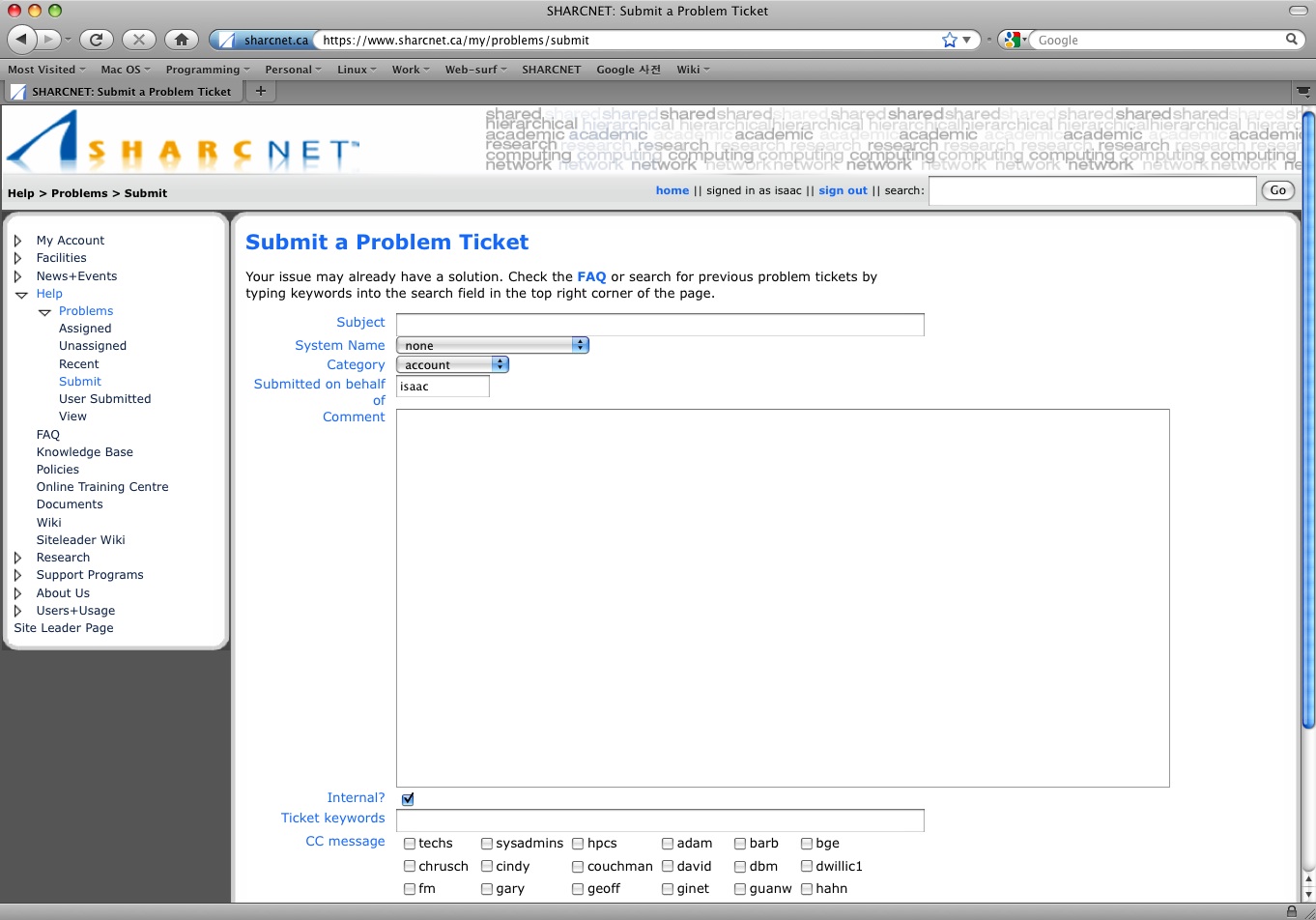1316x920 pixels.
Task: Expand the My Account tree item
Action: pyautogui.click(x=18, y=241)
